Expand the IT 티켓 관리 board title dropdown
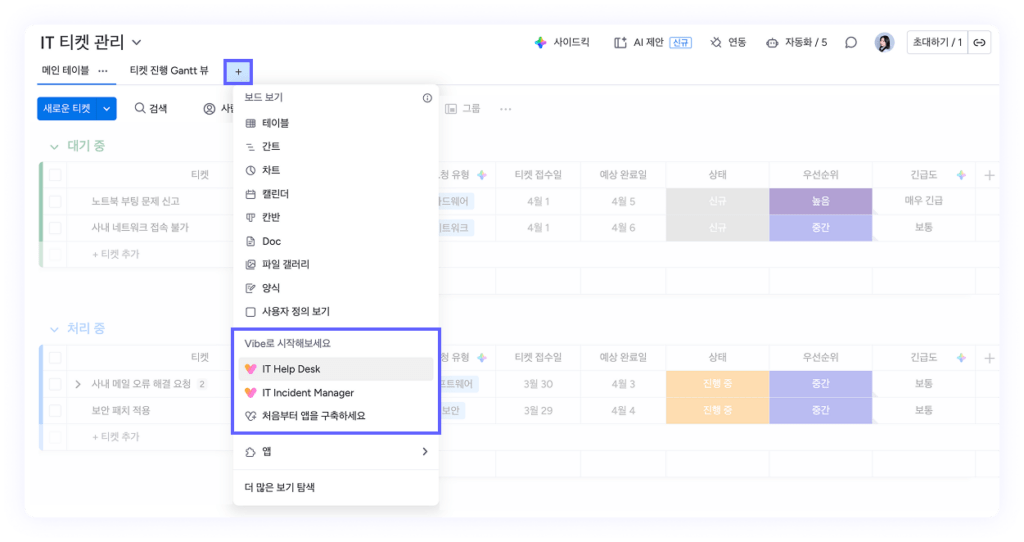 (137, 42)
